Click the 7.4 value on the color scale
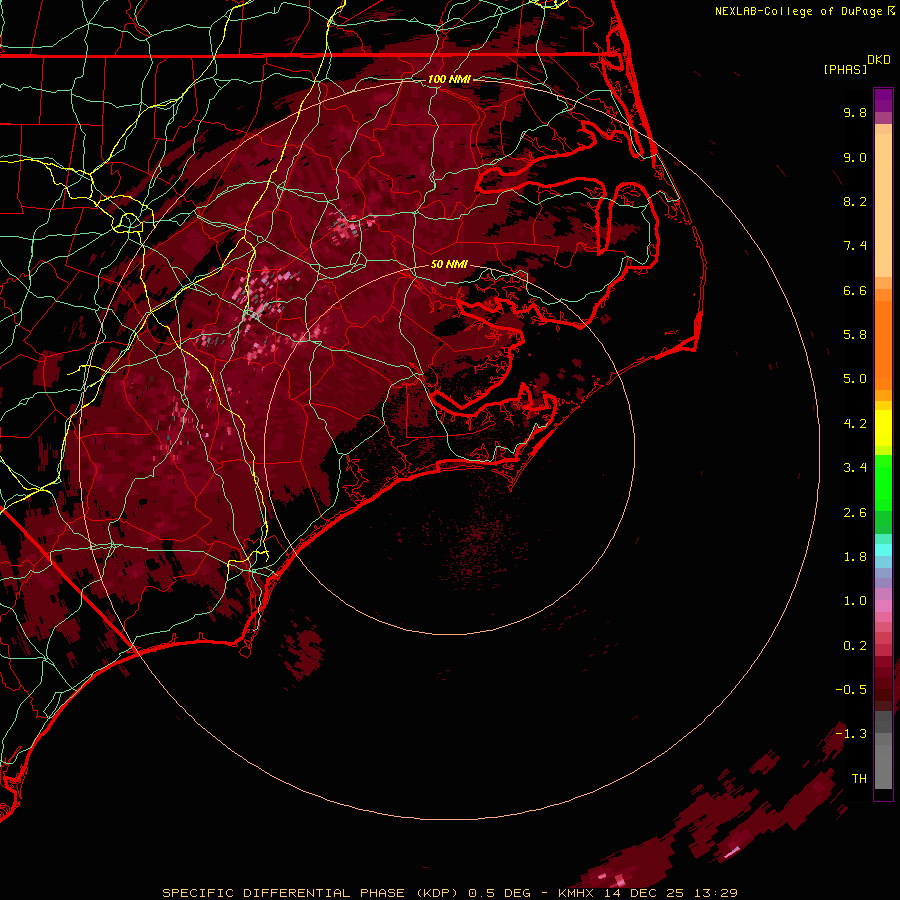 click(x=855, y=246)
